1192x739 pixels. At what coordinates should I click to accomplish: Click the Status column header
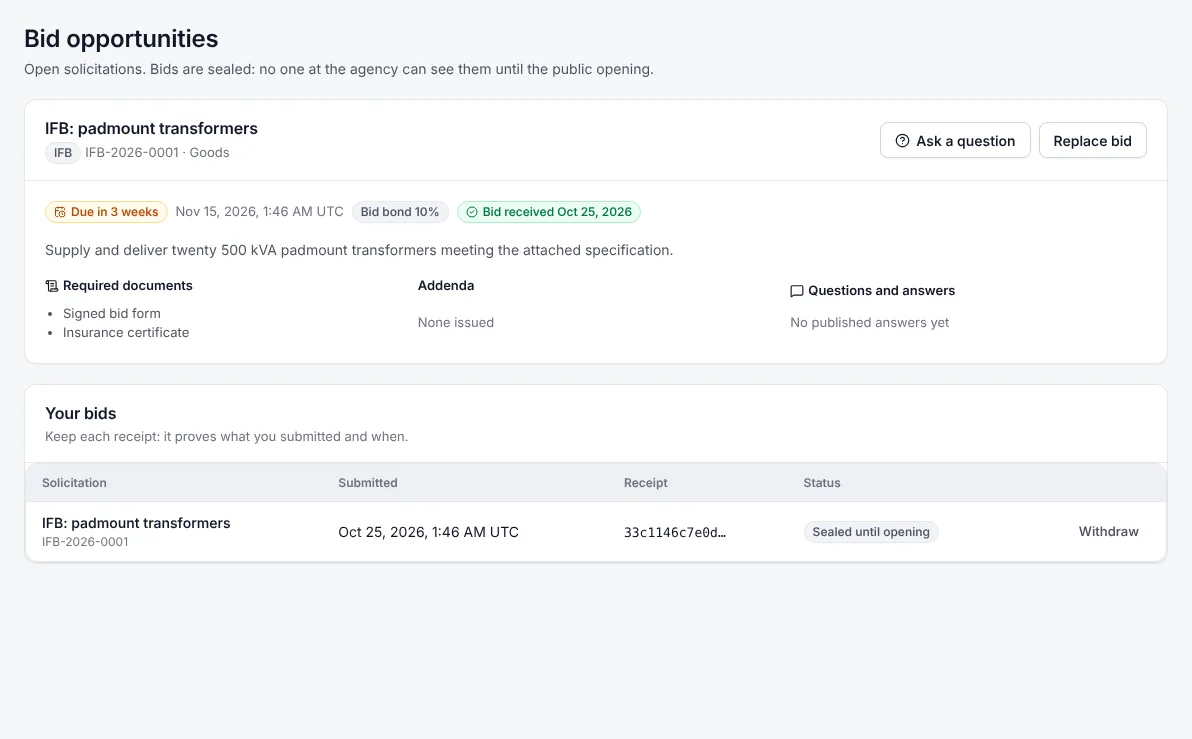(x=822, y=483)
